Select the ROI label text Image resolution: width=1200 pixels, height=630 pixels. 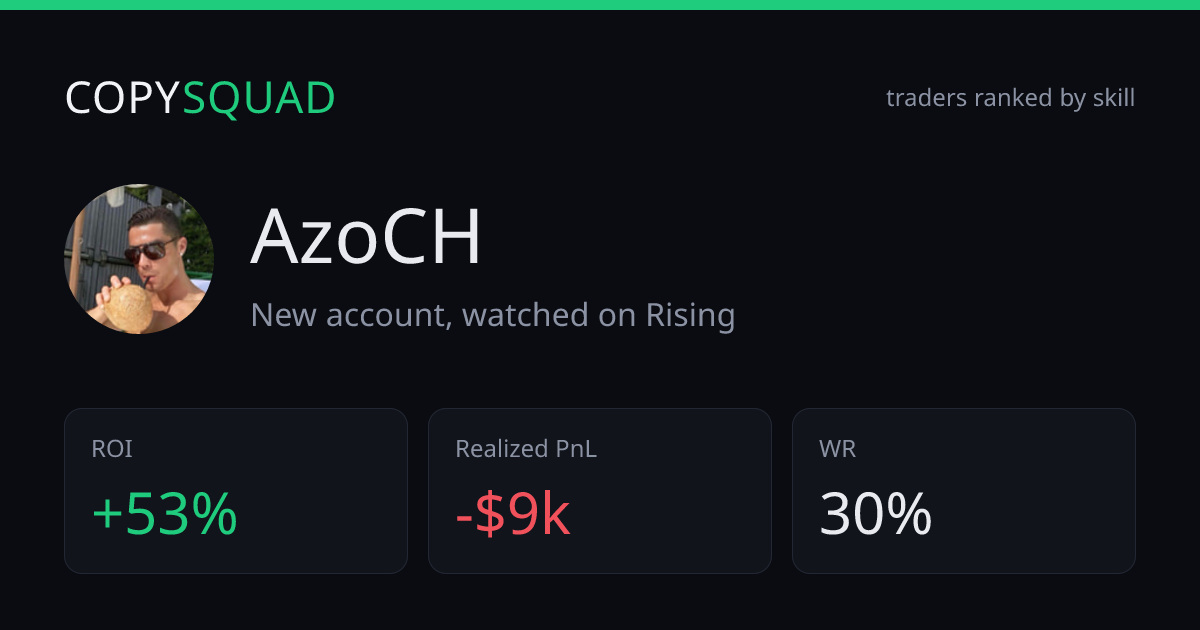point(112,450)
